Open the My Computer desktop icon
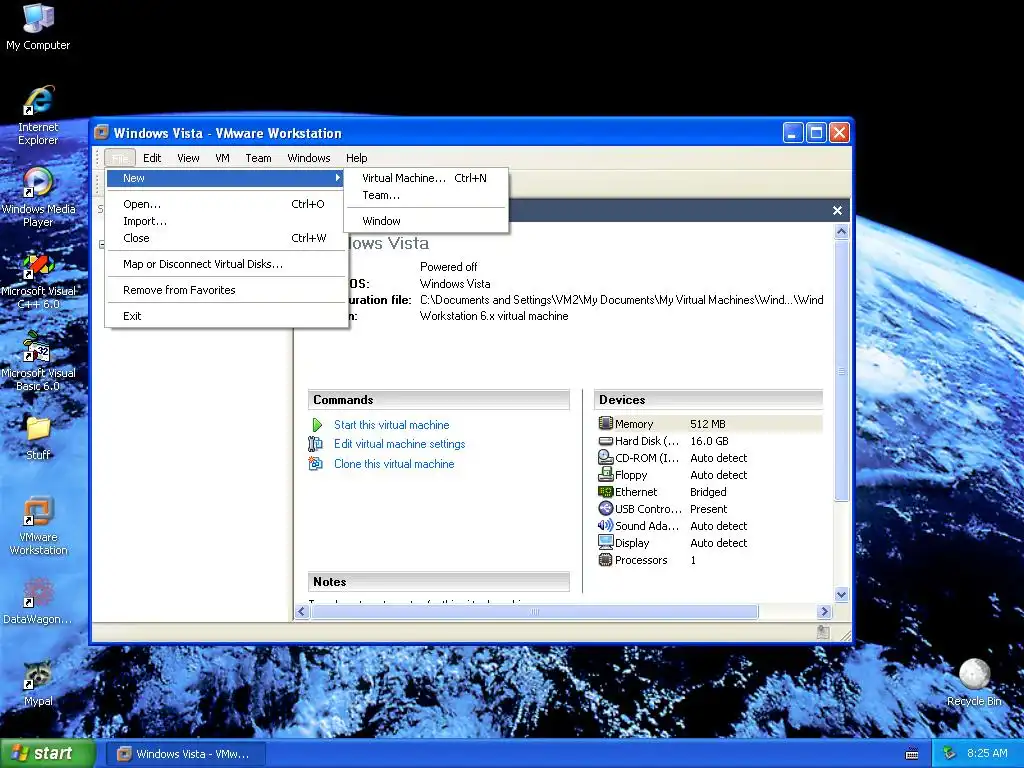The height and width of the screenshot is (768, 1024). (38, 27)
